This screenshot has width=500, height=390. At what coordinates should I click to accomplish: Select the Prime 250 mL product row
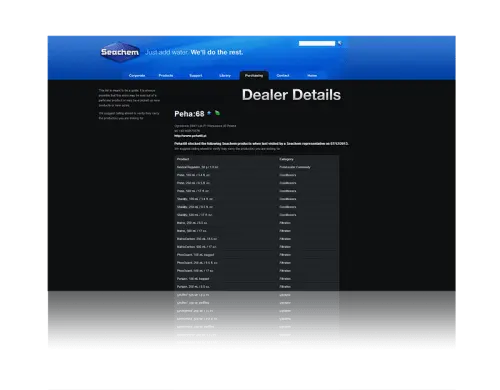257,183
